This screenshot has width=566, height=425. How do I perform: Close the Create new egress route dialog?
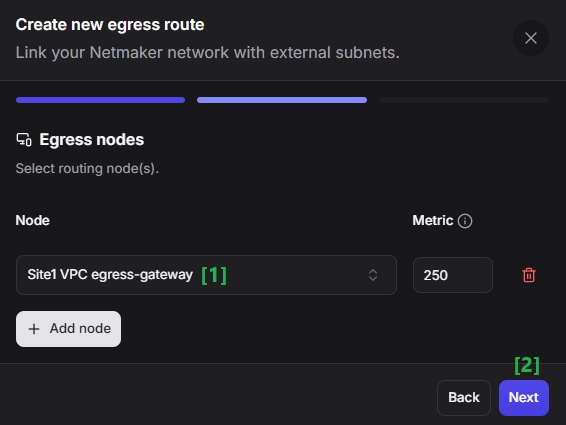[531, 38]
